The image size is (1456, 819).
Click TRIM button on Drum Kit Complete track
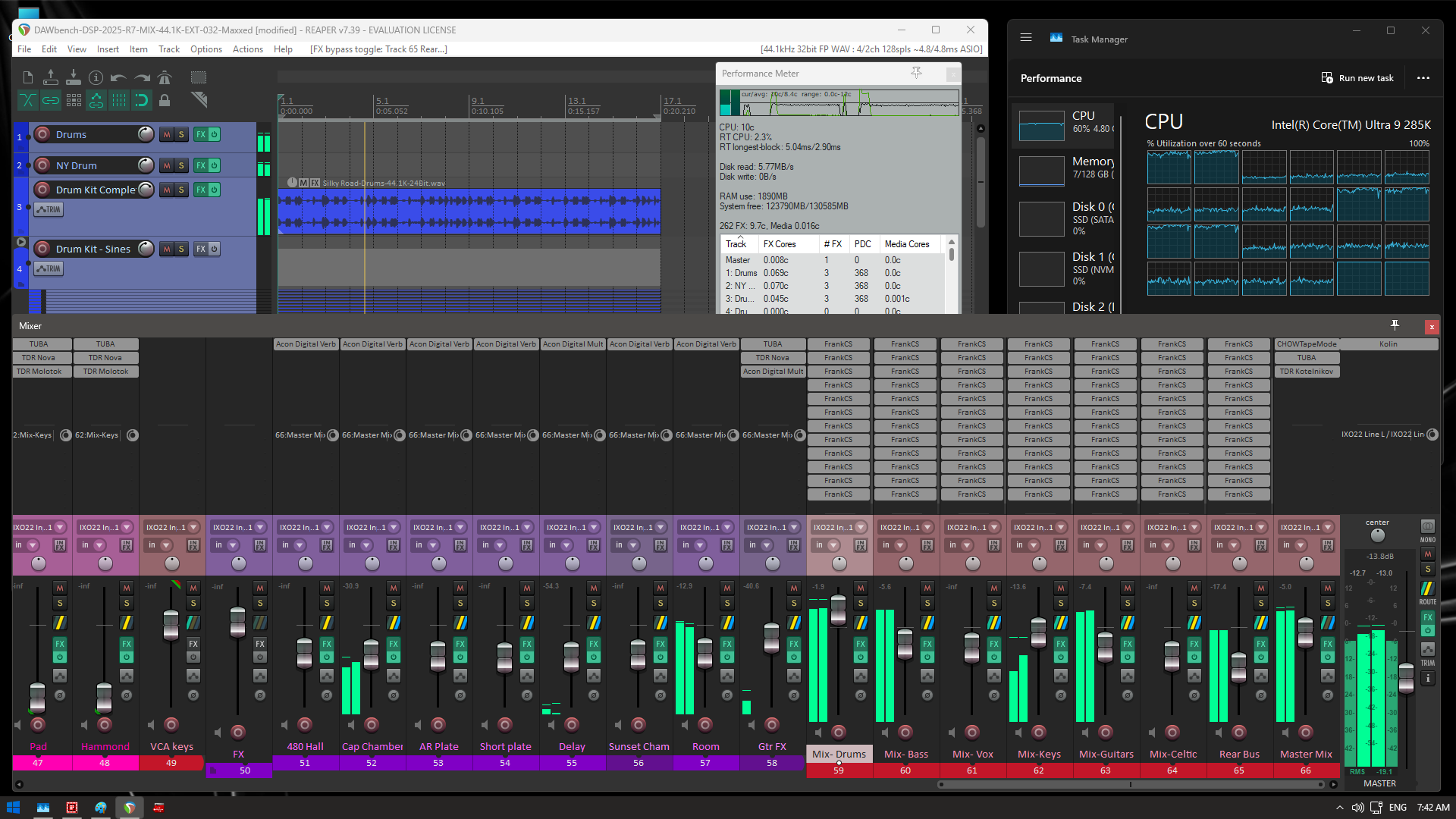(49, 209)
